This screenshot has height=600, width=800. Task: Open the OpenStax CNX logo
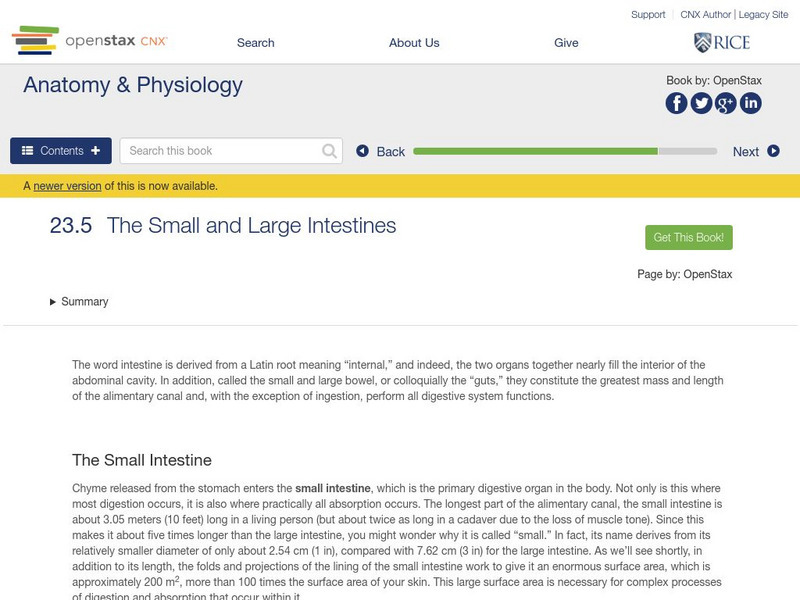(90, 41)
